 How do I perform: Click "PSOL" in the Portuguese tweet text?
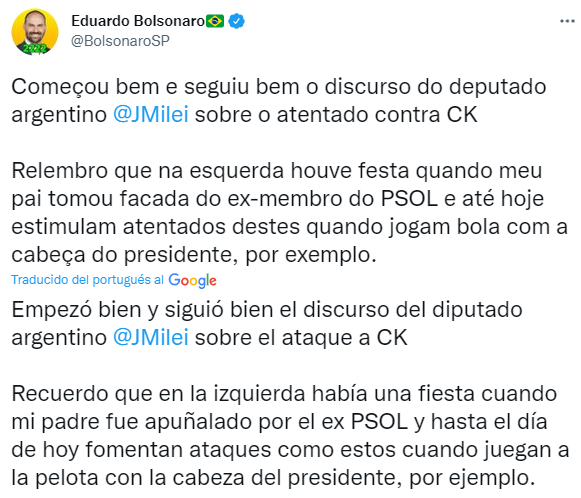click(409, 199)
